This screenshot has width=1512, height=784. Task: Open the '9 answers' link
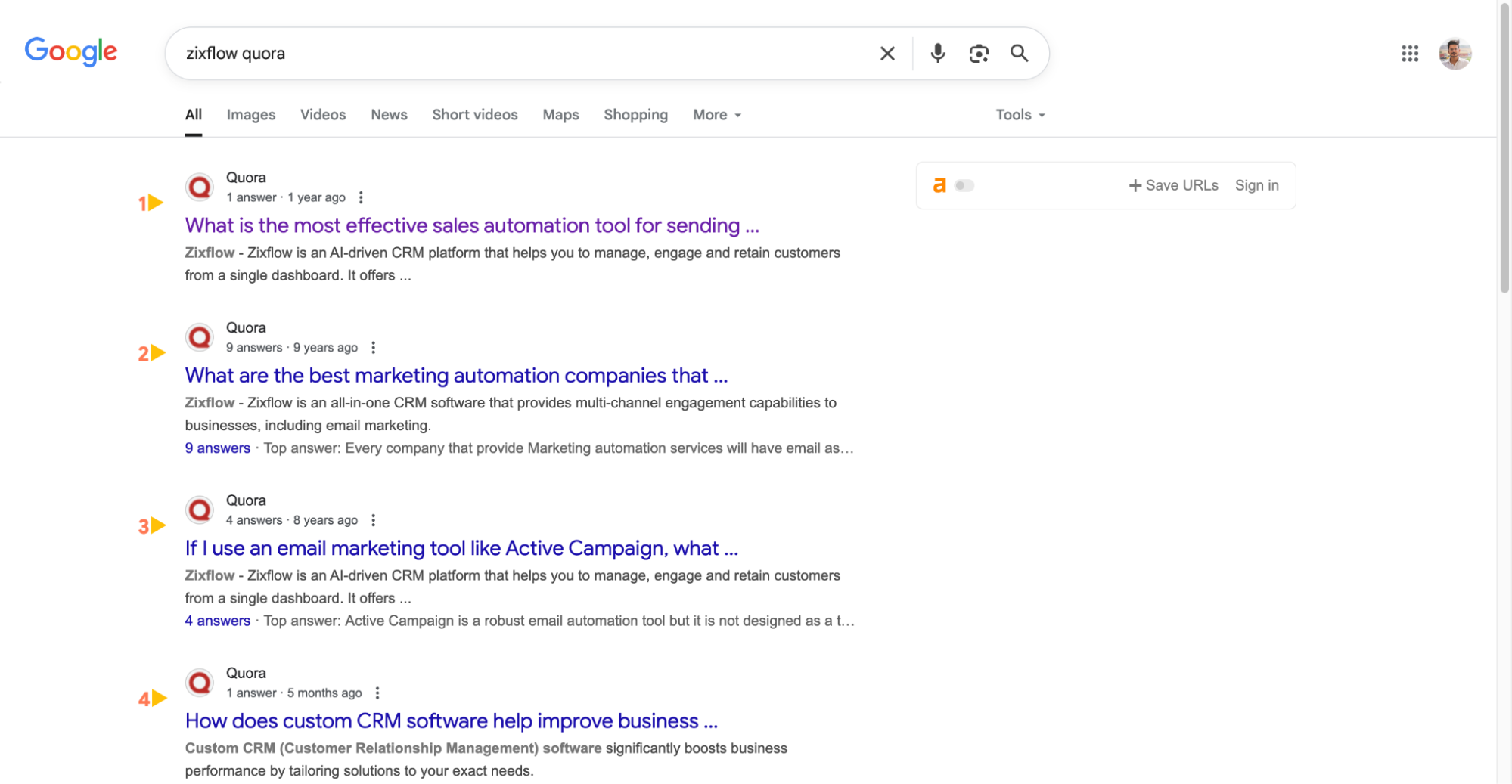pyautogui.click(x=217, y=448)
